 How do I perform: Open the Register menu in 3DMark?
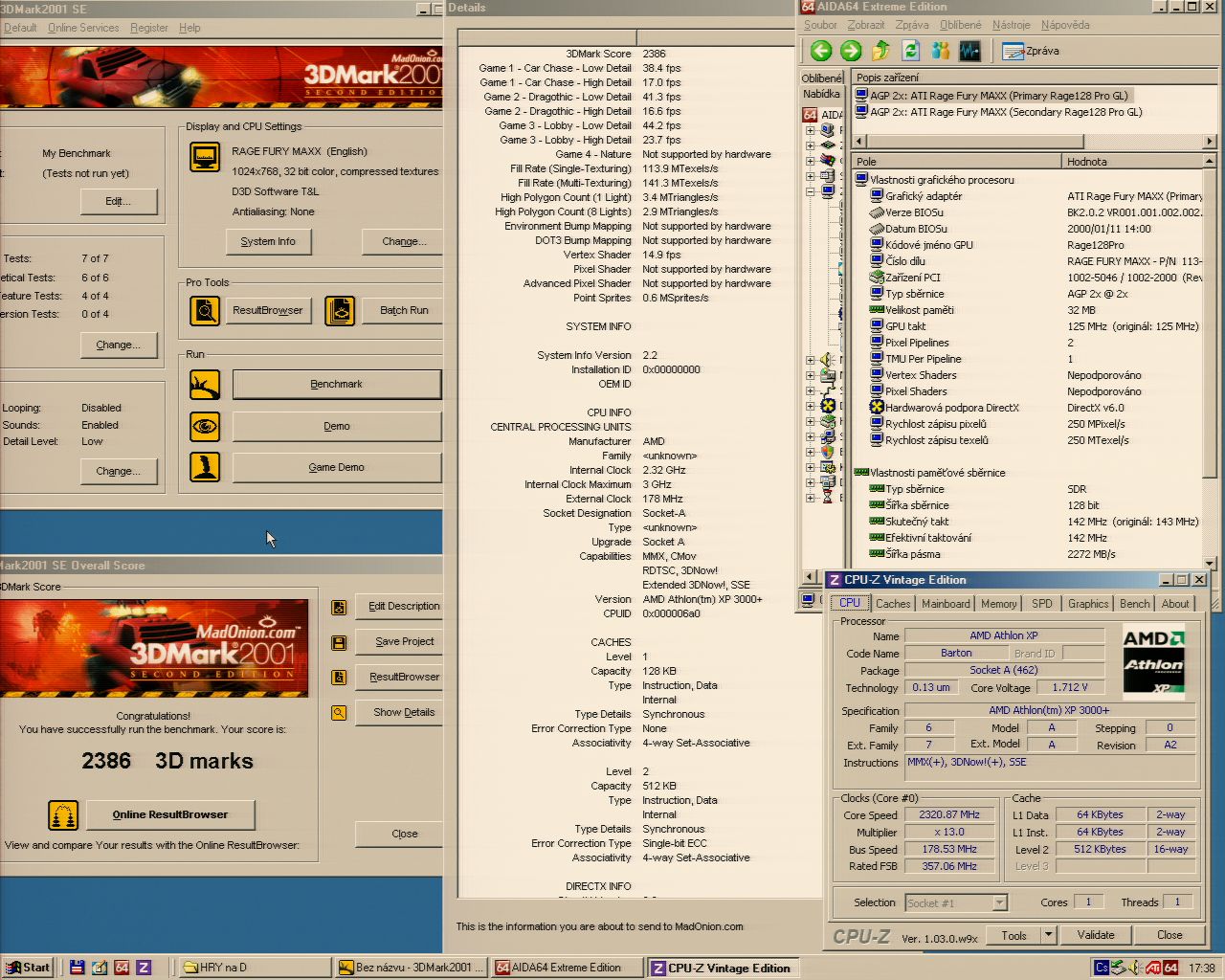point(148,28)
